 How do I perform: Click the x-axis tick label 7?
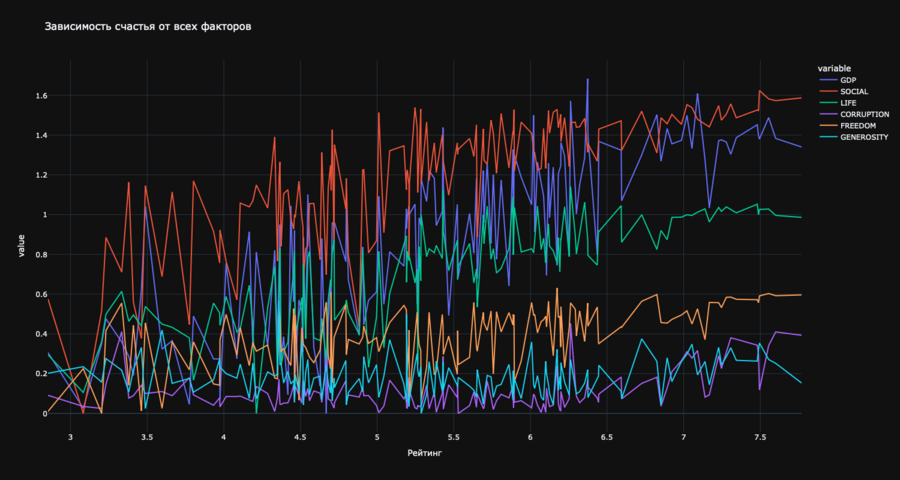(684, 438)
